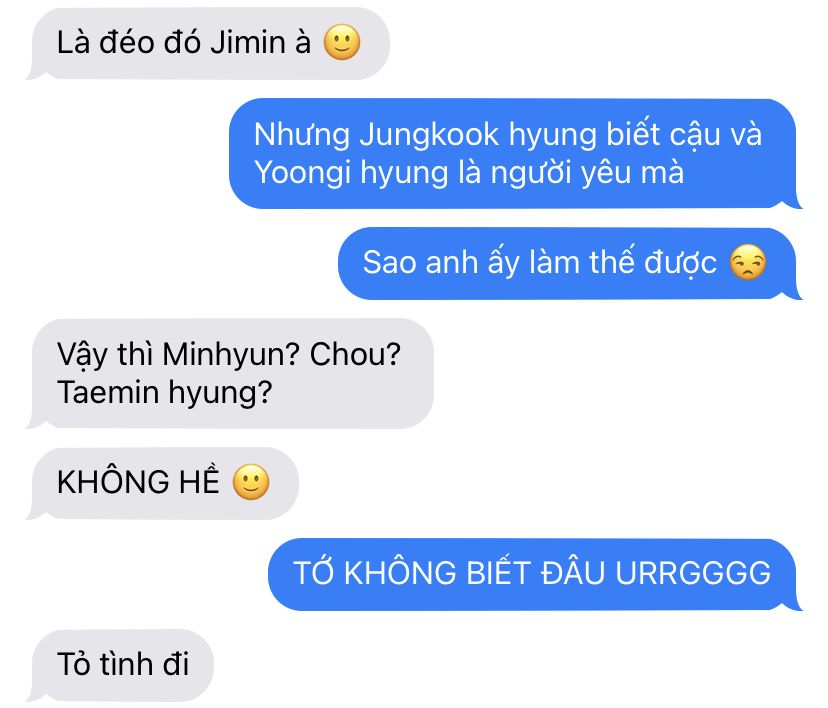The image size is (828, 708).
Task: Select the grey 'Là đéo đó Jimin à' message bubble
Action: coord(209,44)
